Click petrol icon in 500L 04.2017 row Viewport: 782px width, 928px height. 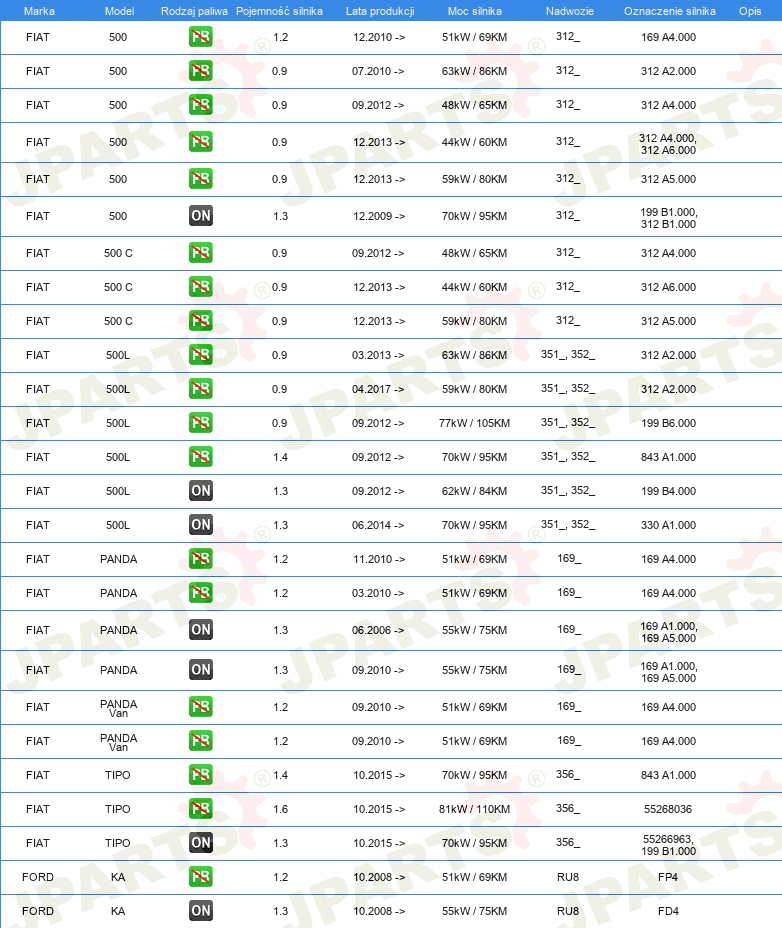pyautogui.click(x=201, y=389)
